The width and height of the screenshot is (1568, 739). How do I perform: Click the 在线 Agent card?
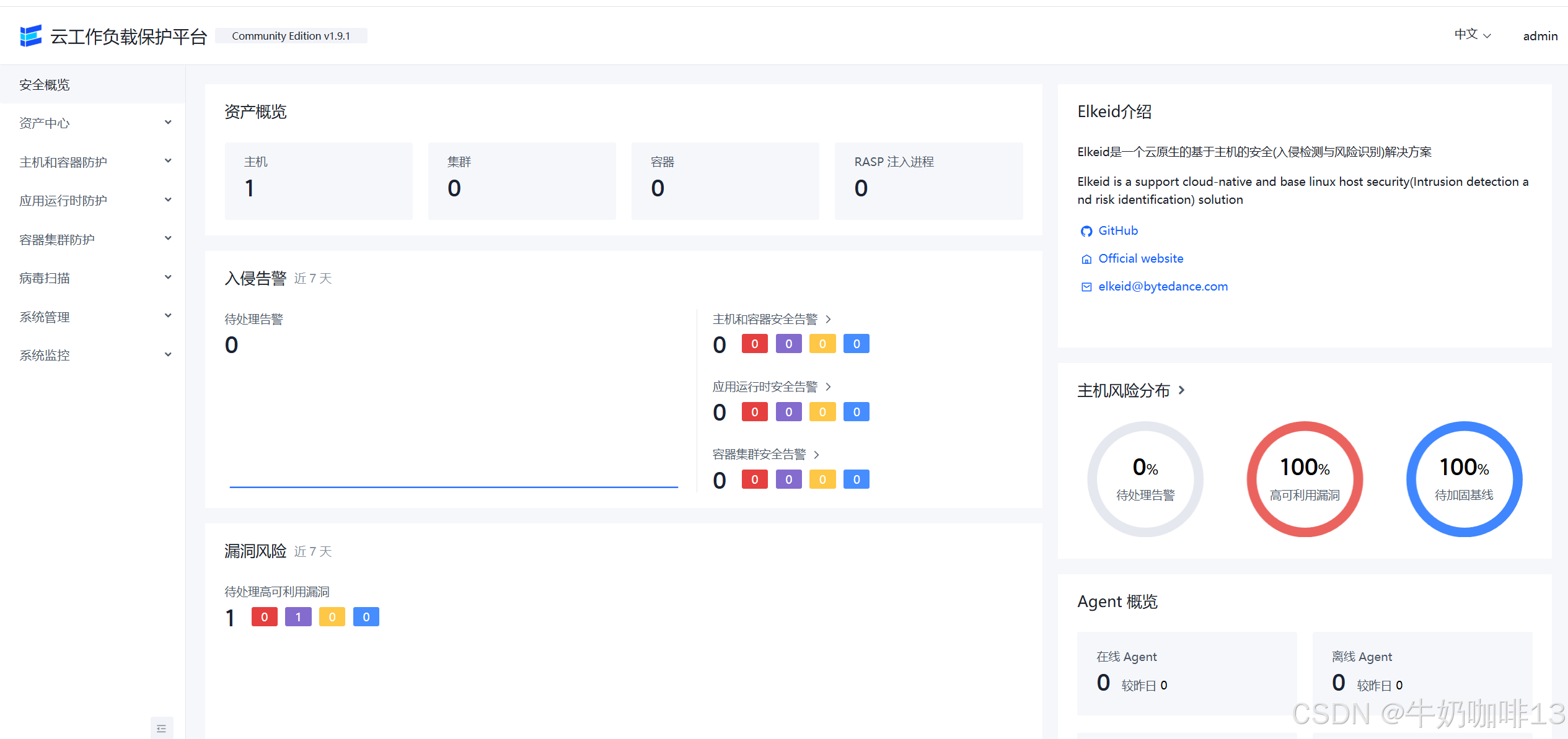pos(1186,673)
